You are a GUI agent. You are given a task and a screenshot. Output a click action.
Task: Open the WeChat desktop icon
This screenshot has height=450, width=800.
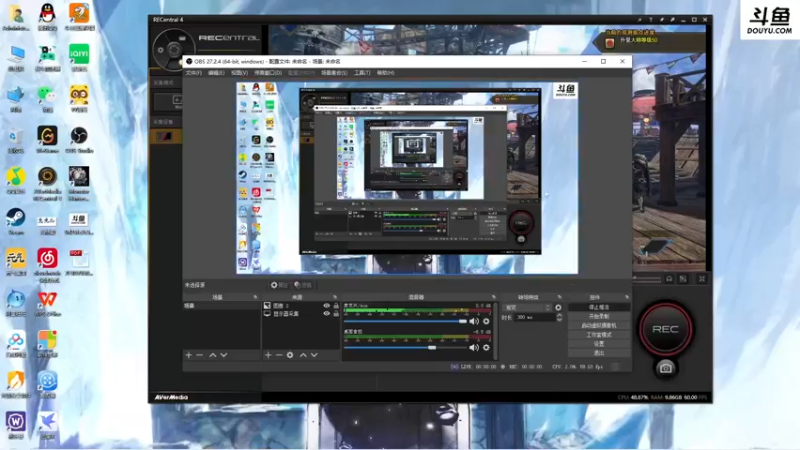(47, 98)
